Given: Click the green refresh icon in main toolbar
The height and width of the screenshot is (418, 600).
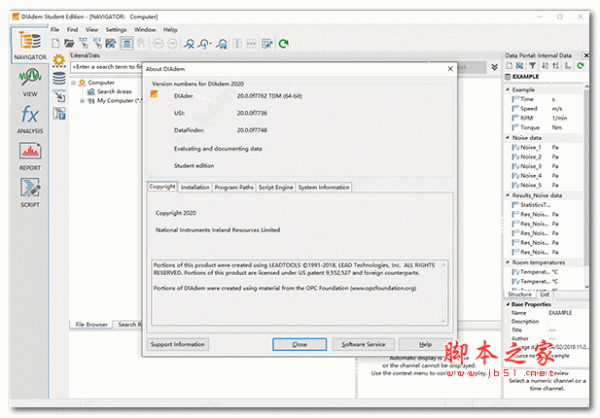Looking at the screenshot, I should point(284,44).
